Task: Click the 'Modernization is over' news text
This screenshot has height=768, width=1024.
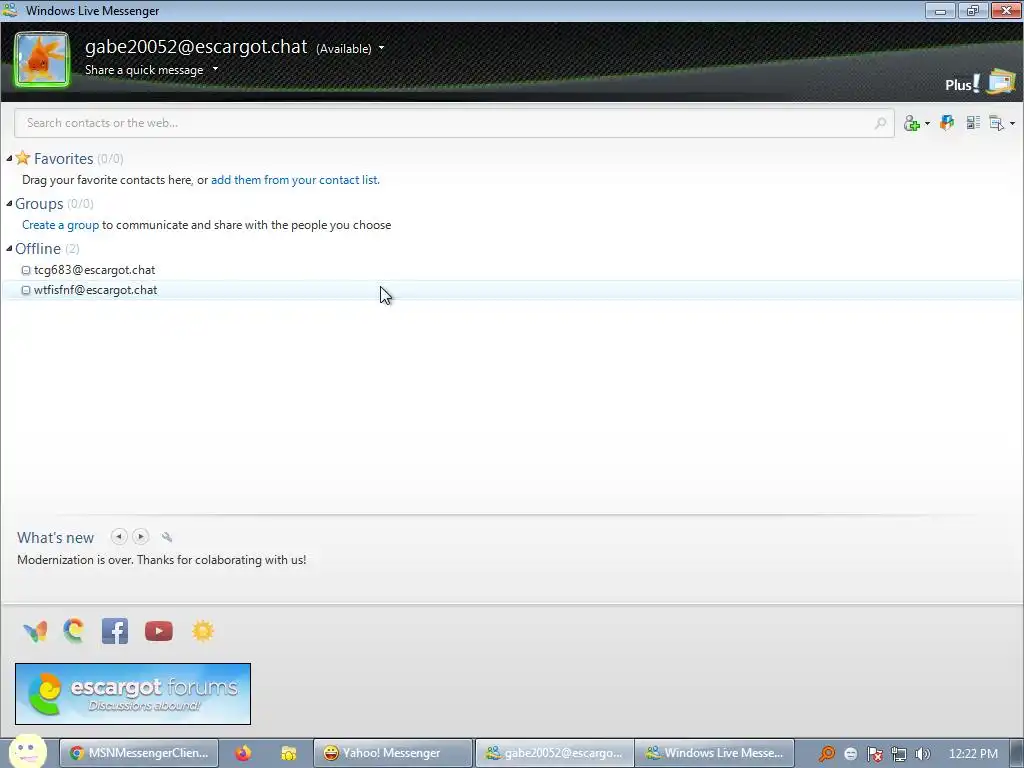Action: (161, 560)
